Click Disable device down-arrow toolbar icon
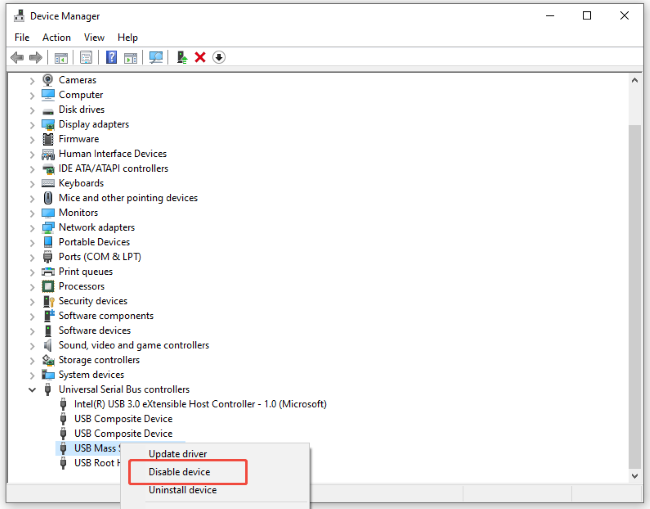The image size is (650, 509). tap(219, 57)
